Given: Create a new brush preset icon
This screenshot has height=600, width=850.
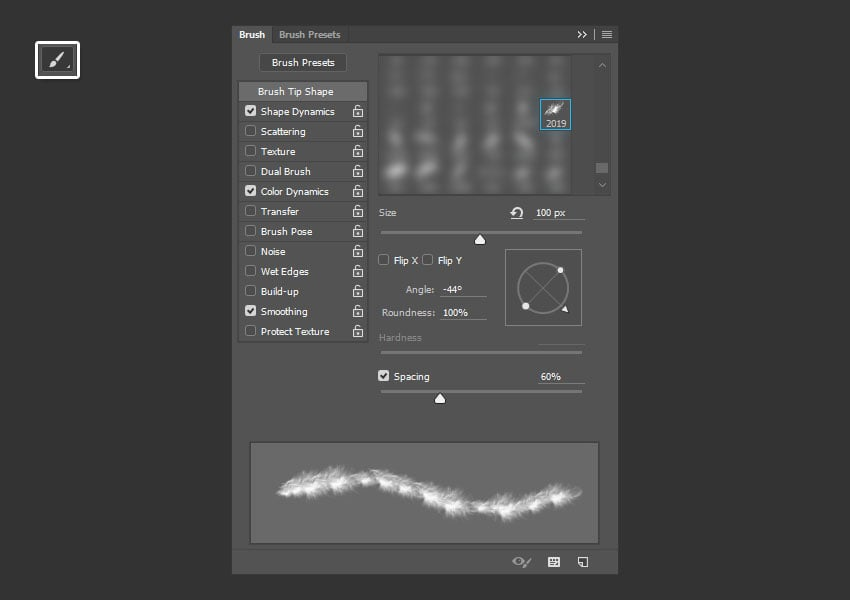Looking at the screenshot, I should [583, 562].
